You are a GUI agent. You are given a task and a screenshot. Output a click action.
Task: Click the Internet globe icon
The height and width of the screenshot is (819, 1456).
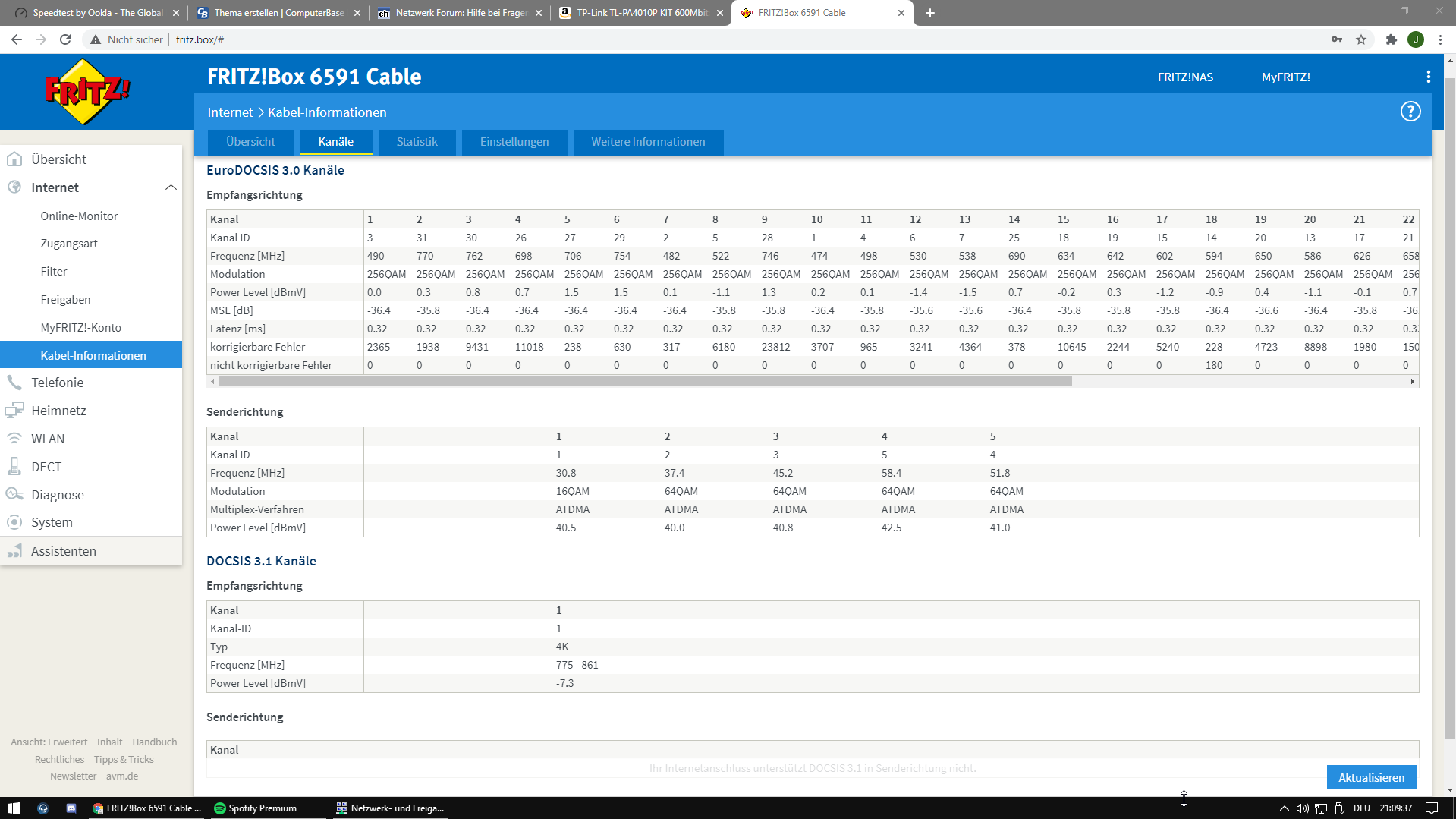point(14,187)
